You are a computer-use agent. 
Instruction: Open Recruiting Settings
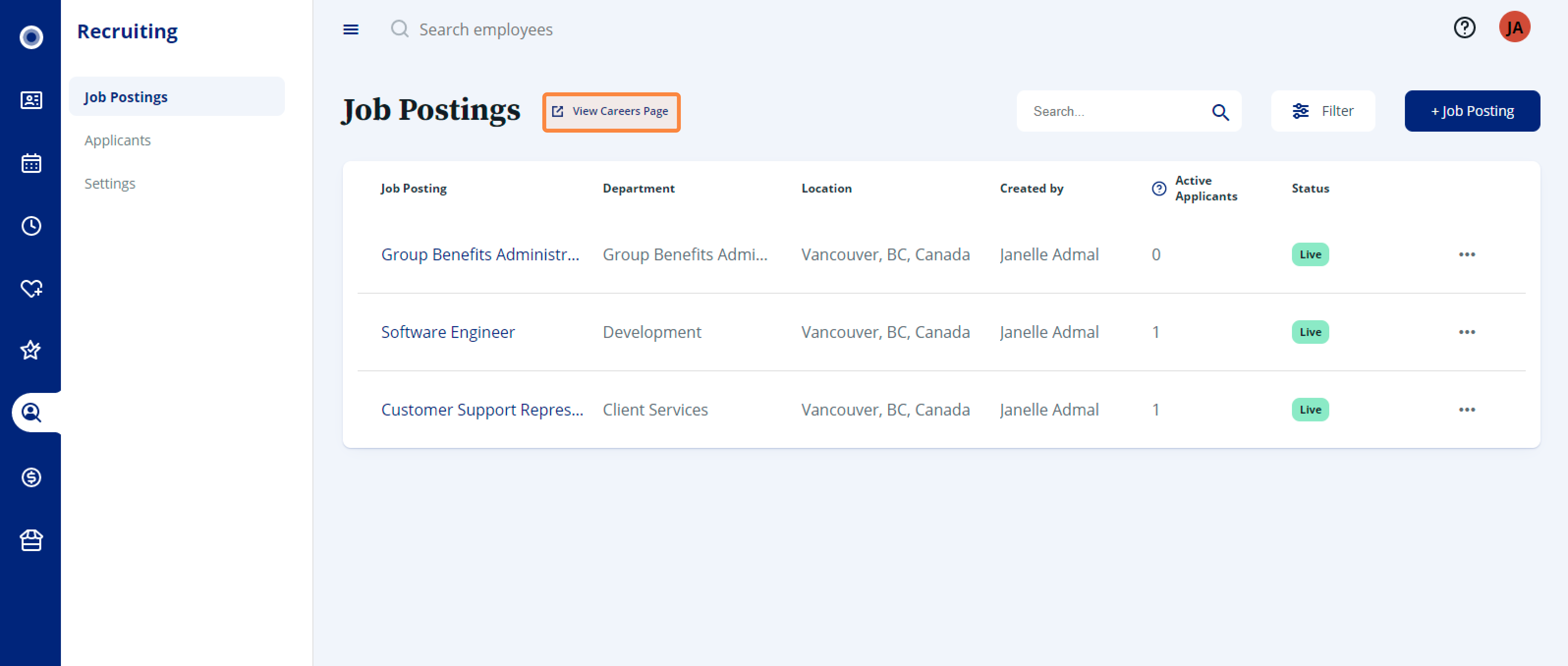110,183
